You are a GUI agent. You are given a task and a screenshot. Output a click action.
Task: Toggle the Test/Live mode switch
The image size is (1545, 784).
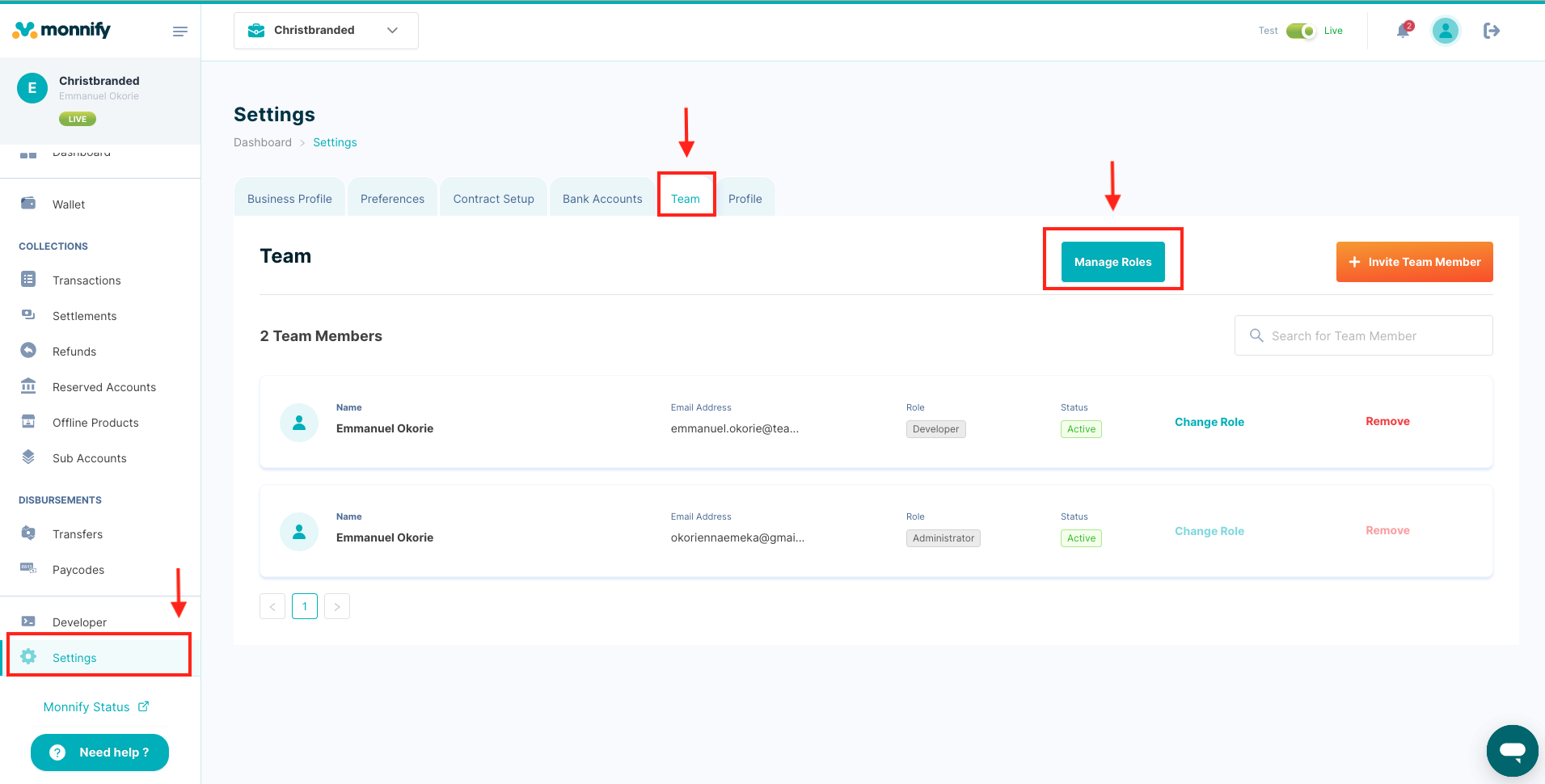1300,31
